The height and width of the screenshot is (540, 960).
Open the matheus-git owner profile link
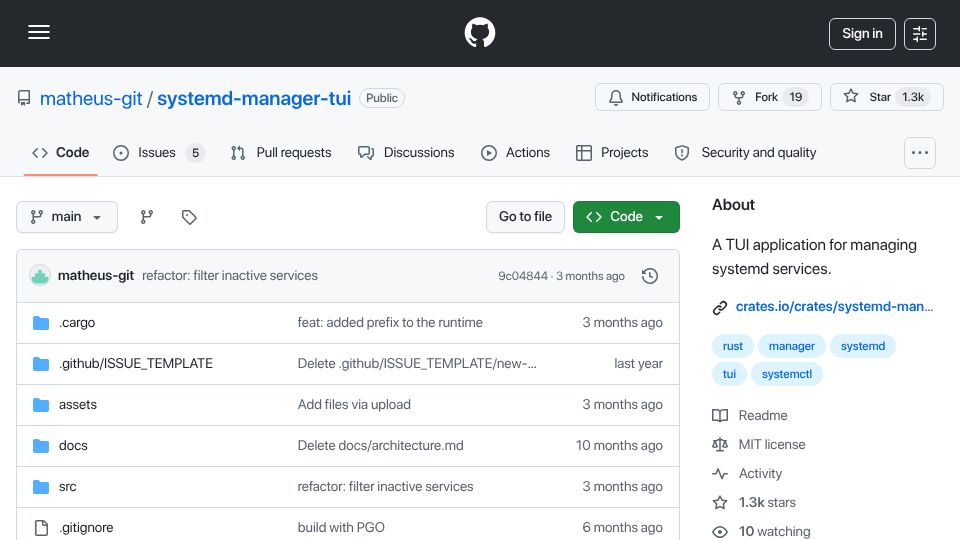point(91,99)
